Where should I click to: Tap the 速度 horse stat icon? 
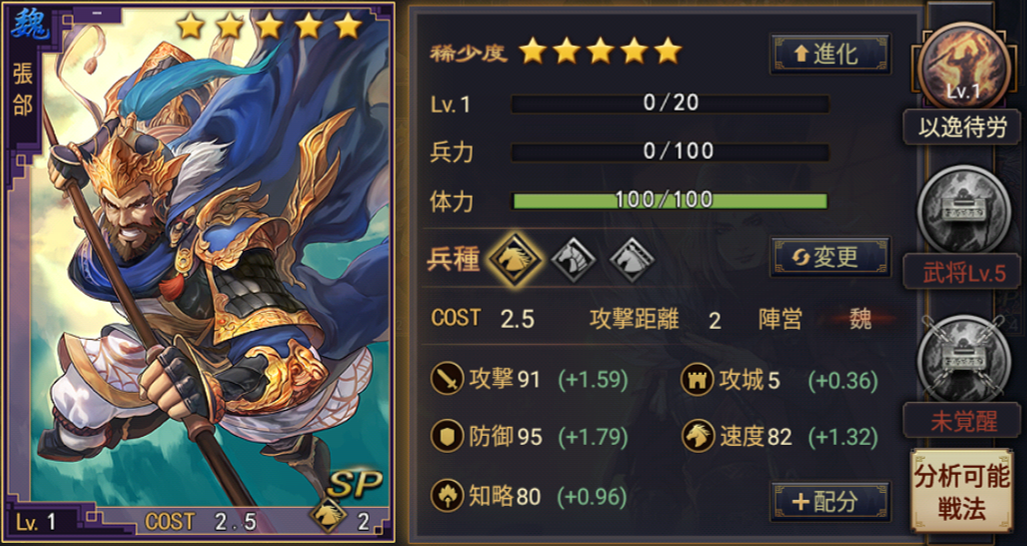(x=697, y=436)
